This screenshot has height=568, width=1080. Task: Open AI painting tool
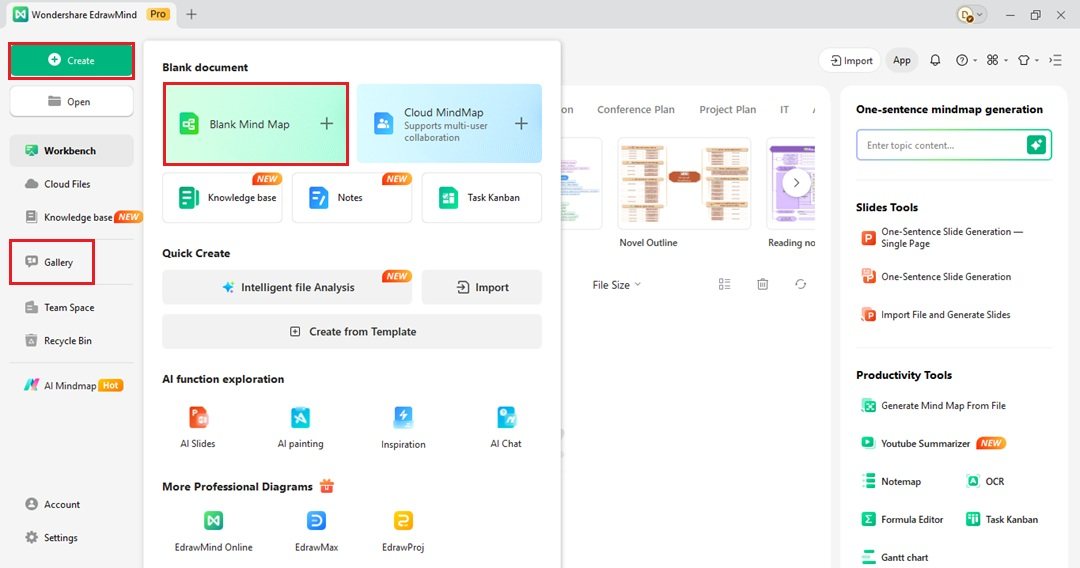[x=300, y=427]
